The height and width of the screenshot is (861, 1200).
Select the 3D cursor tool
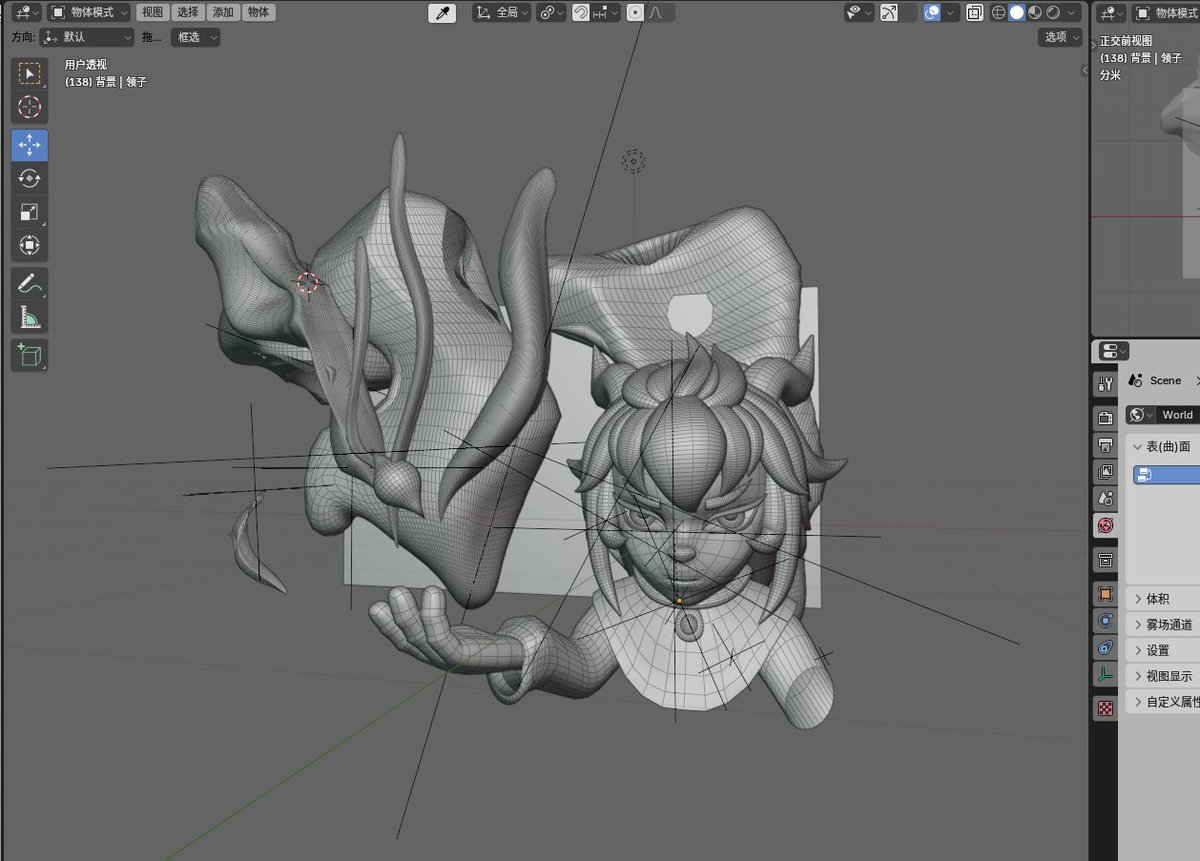[29, 107]
